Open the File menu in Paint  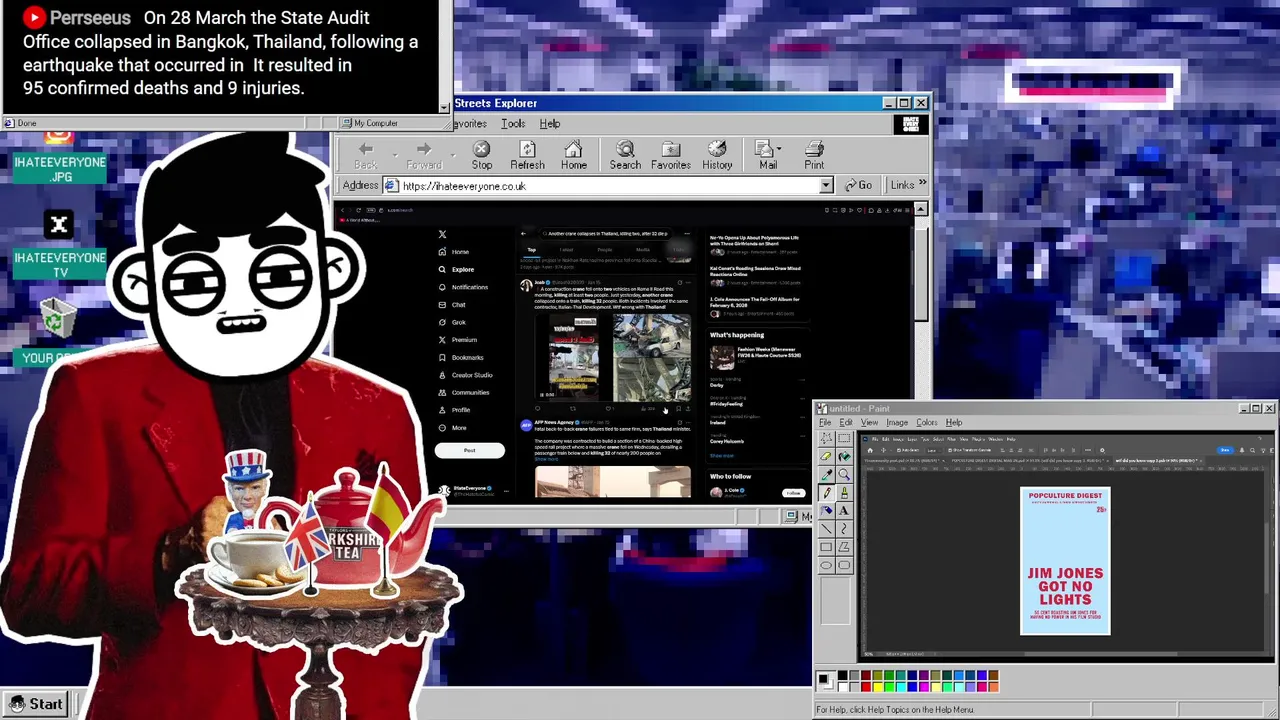[x=825, y=422]
